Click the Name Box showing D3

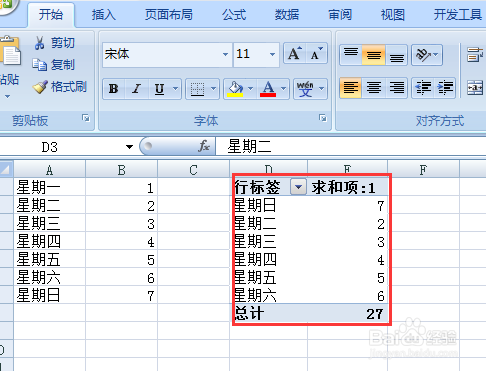pos(62,147)
